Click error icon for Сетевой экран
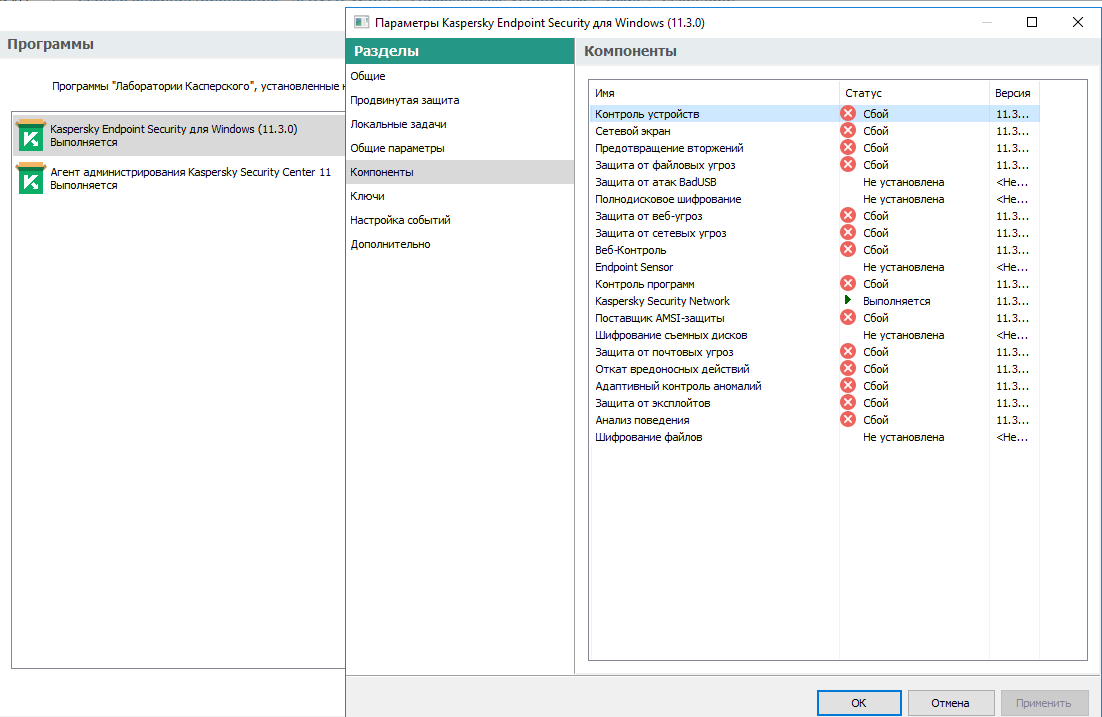1102x717 pixels. point(848,130)
